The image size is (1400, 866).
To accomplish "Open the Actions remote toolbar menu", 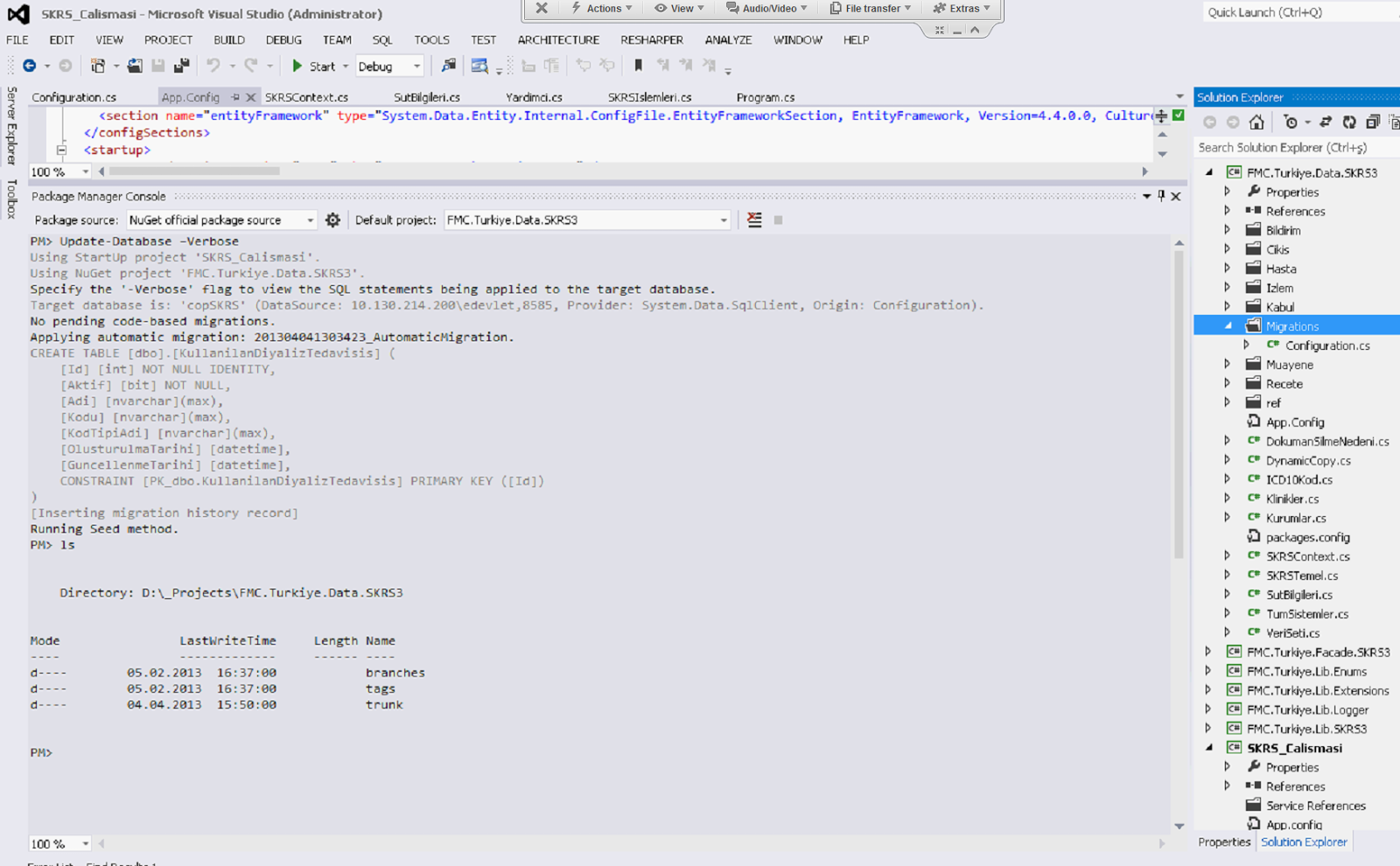I will (x=602, y=9).
